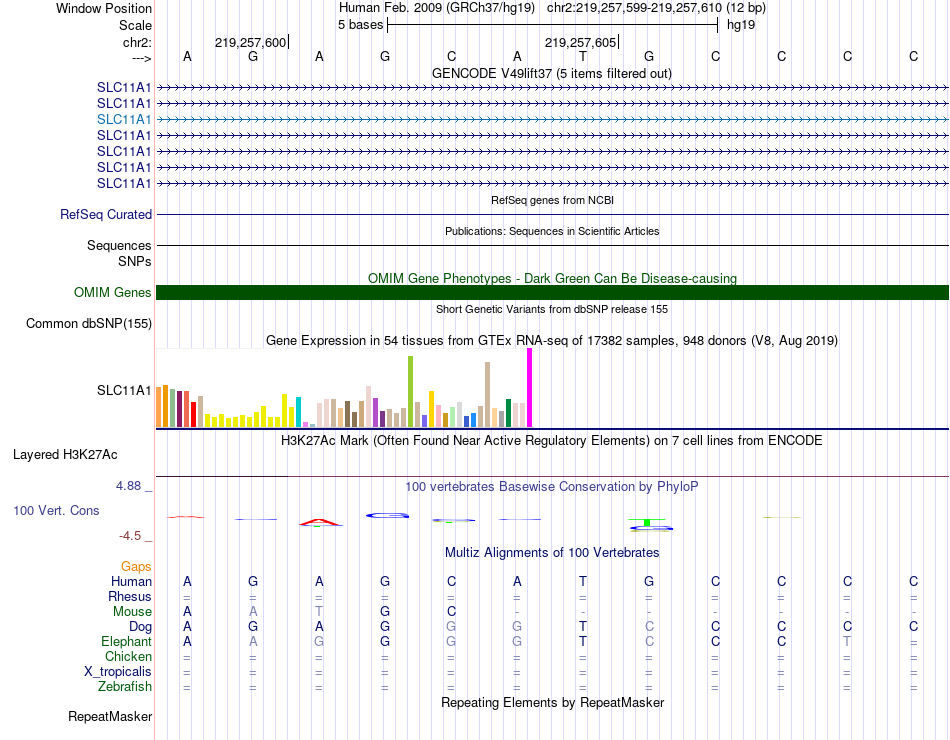Click the -4.5 lower PhyloP scale value
Viewport: 950px width, 740px height.
coord(130,536)
